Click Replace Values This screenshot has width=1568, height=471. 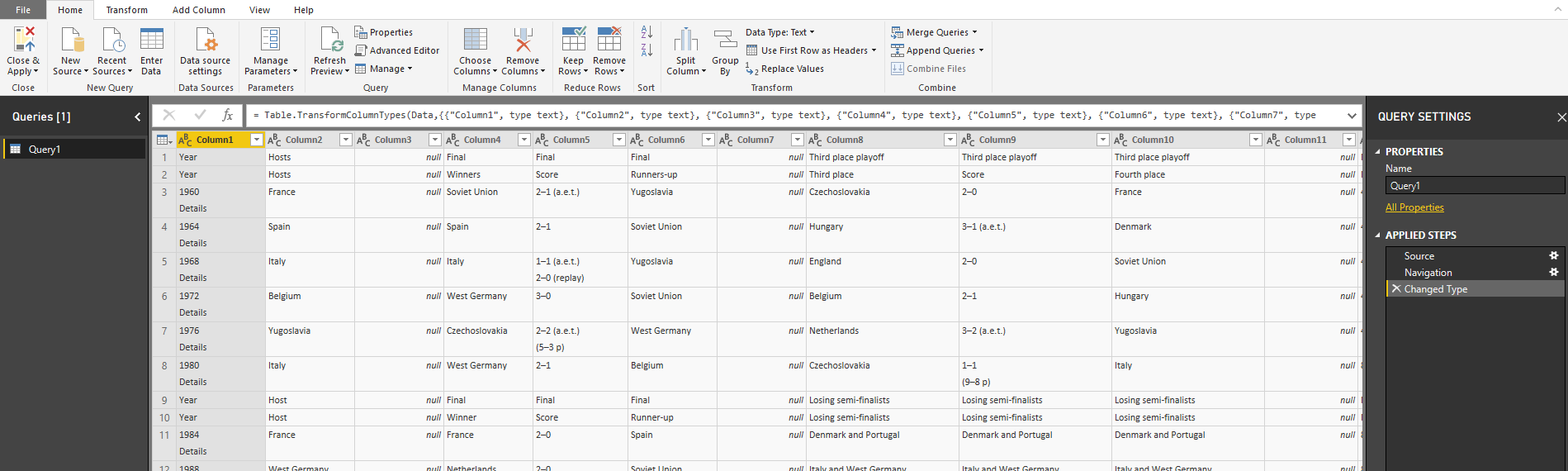point(784,69)
